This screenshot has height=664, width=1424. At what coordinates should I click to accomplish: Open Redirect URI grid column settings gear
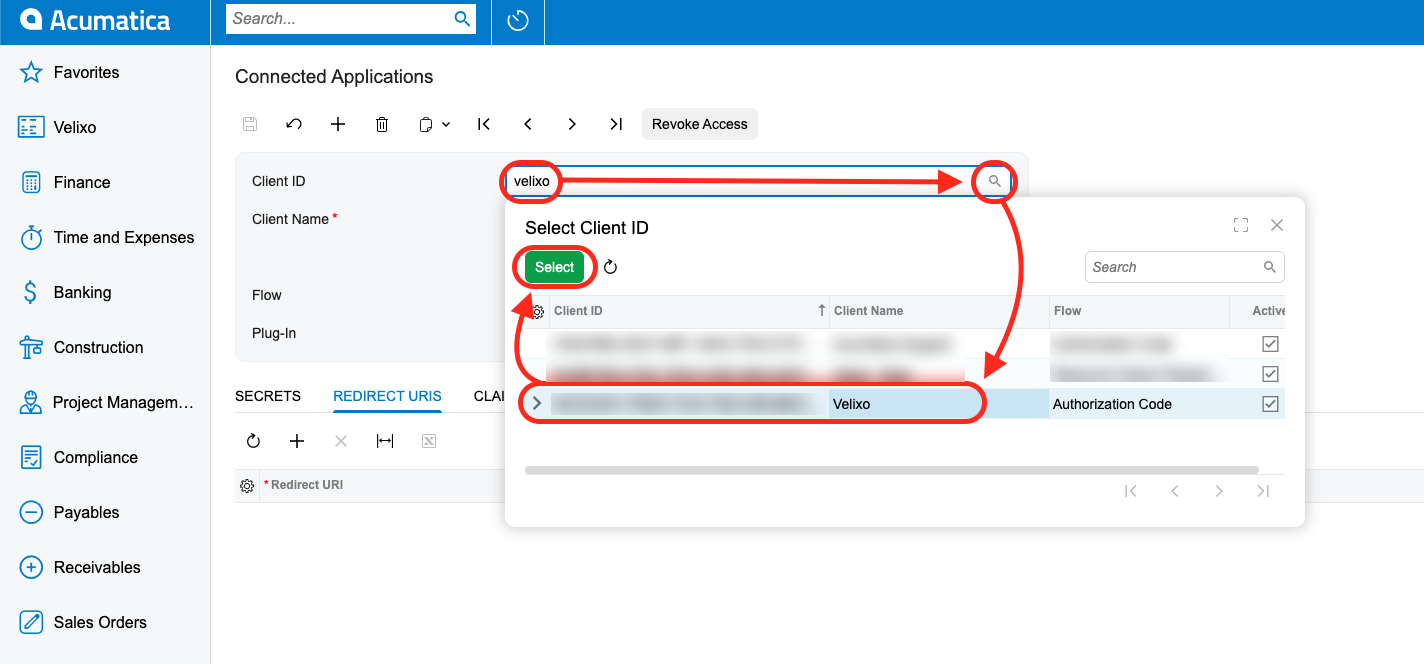247,486
